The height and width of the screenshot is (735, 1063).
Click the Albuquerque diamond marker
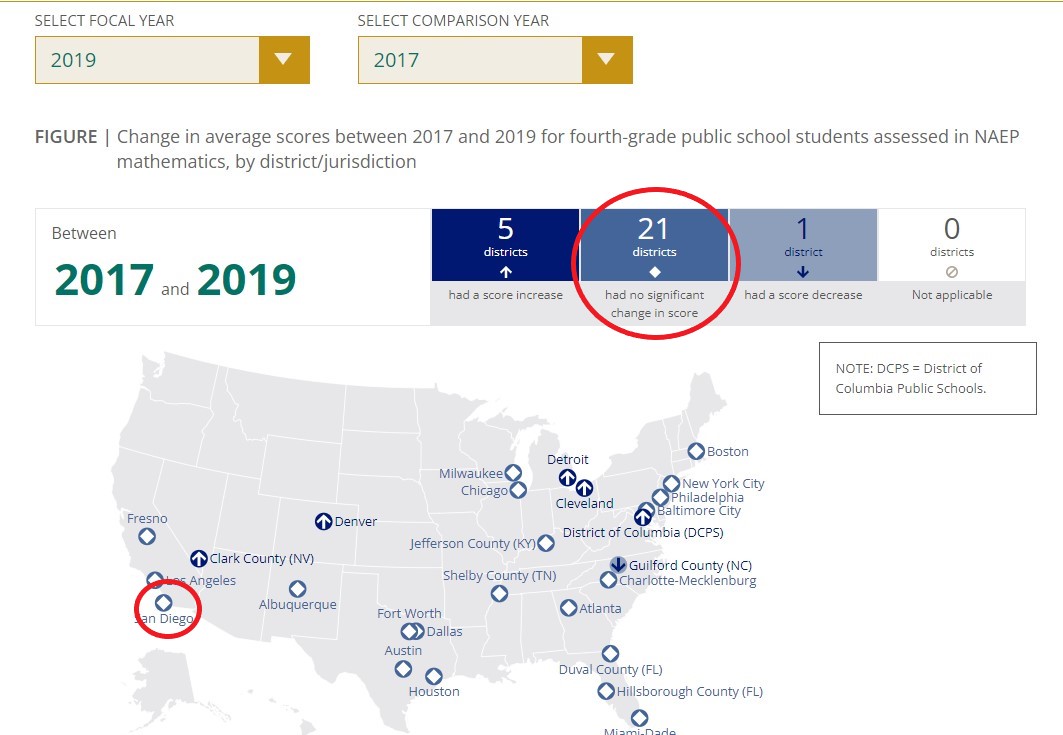point(297,589)
